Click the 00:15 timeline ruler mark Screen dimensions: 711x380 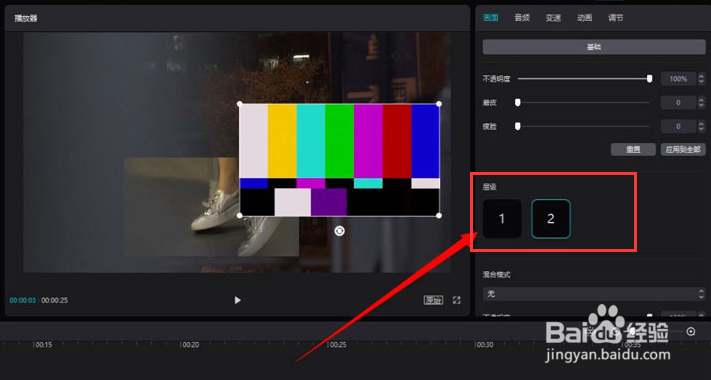click(x=43, y=345)
